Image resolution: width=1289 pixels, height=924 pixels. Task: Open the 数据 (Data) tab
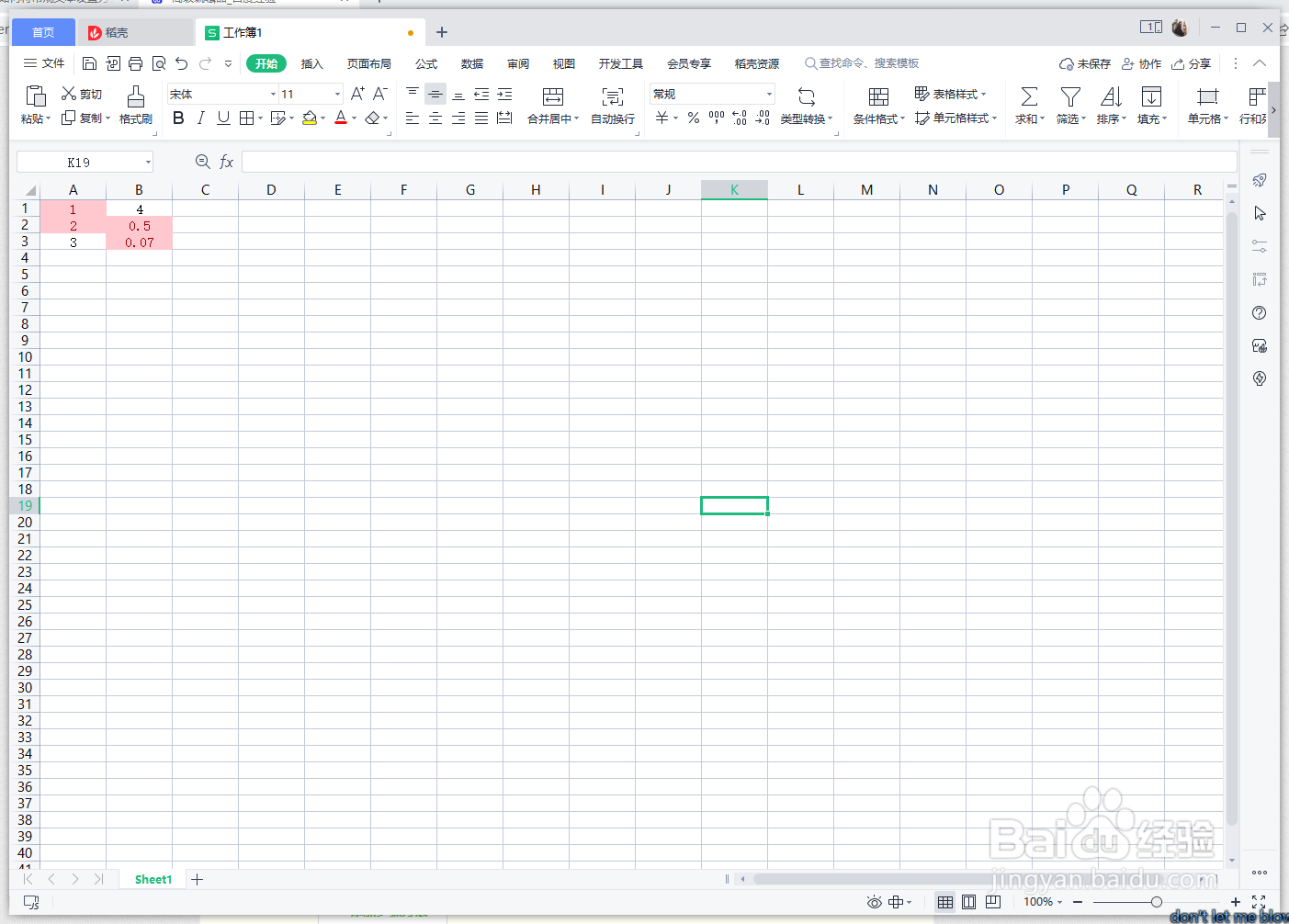tap(472, 63)
